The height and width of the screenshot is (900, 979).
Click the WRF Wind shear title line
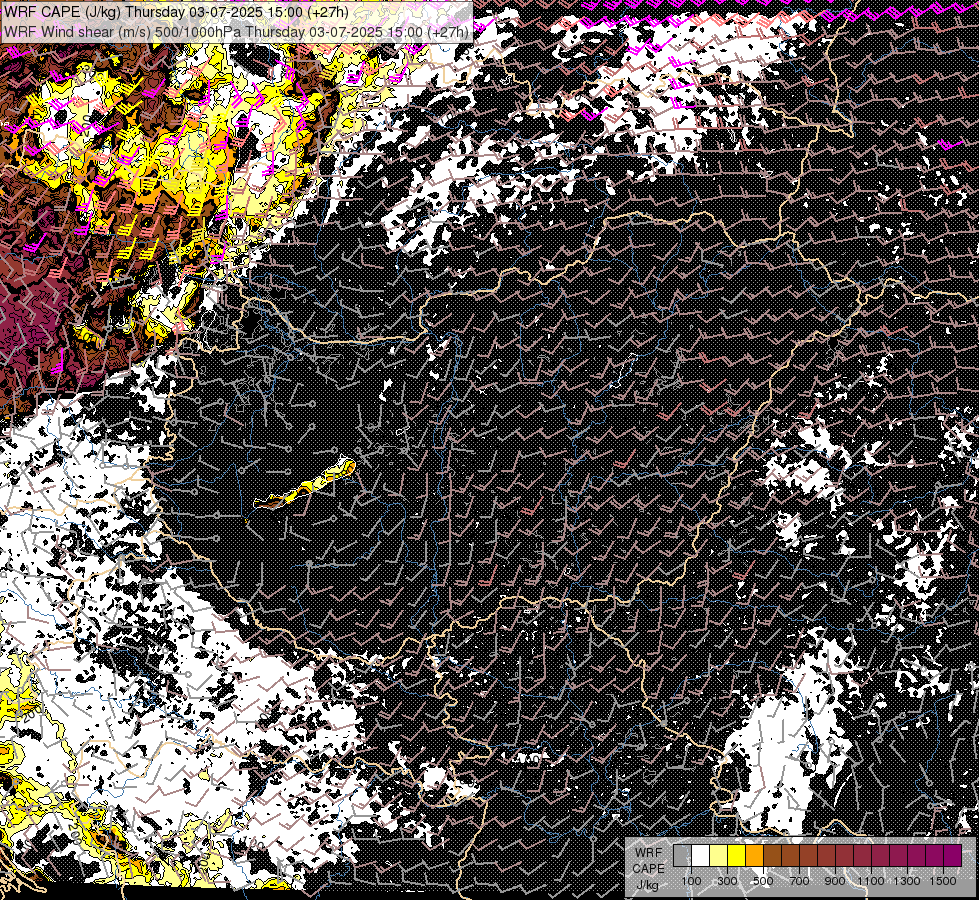tap(236, 32)
